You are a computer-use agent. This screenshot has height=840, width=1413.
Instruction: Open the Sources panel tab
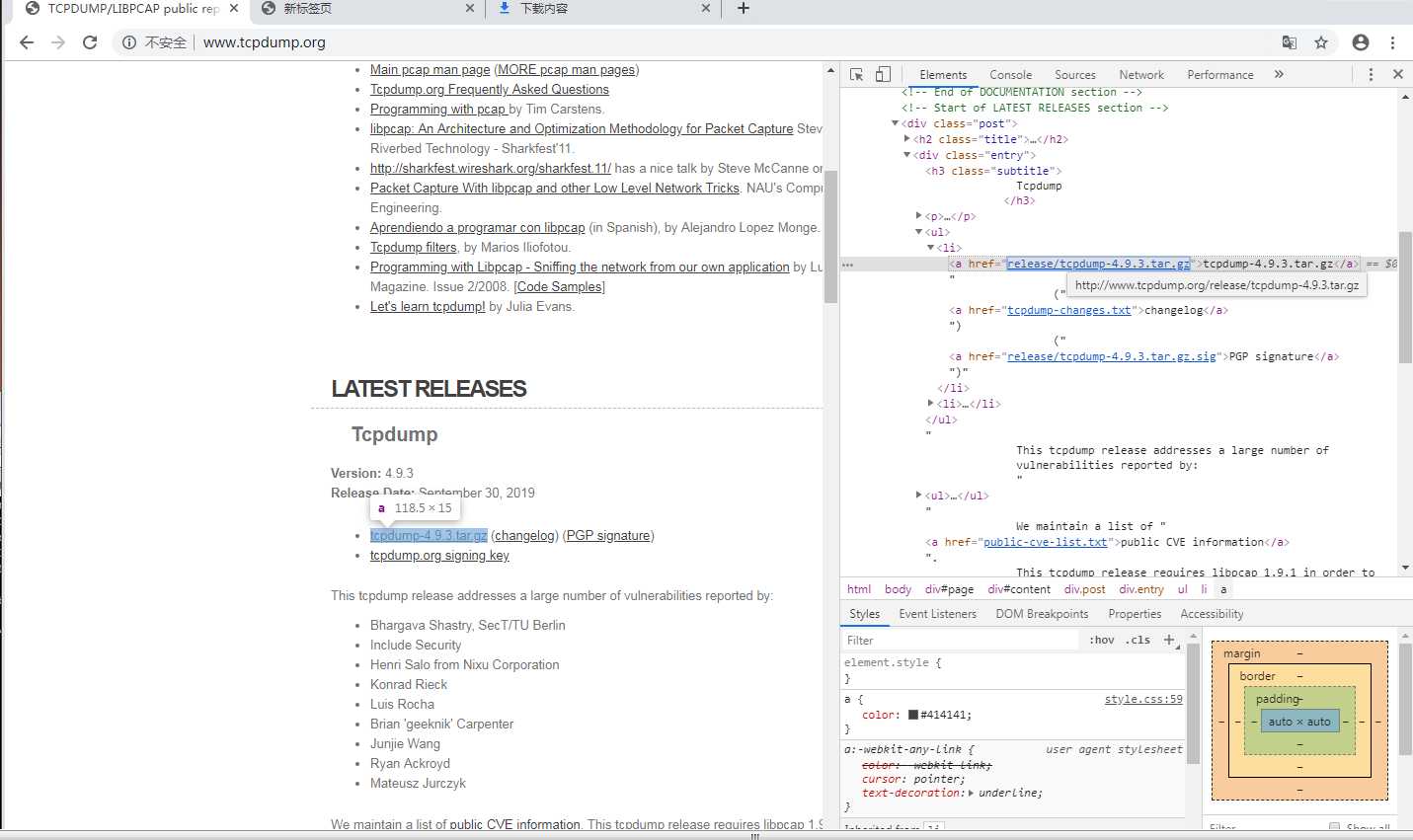coord(1075,75)
